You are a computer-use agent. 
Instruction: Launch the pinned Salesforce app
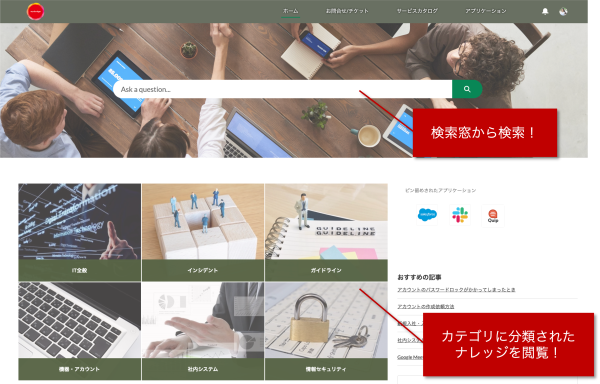pos(427,215)
